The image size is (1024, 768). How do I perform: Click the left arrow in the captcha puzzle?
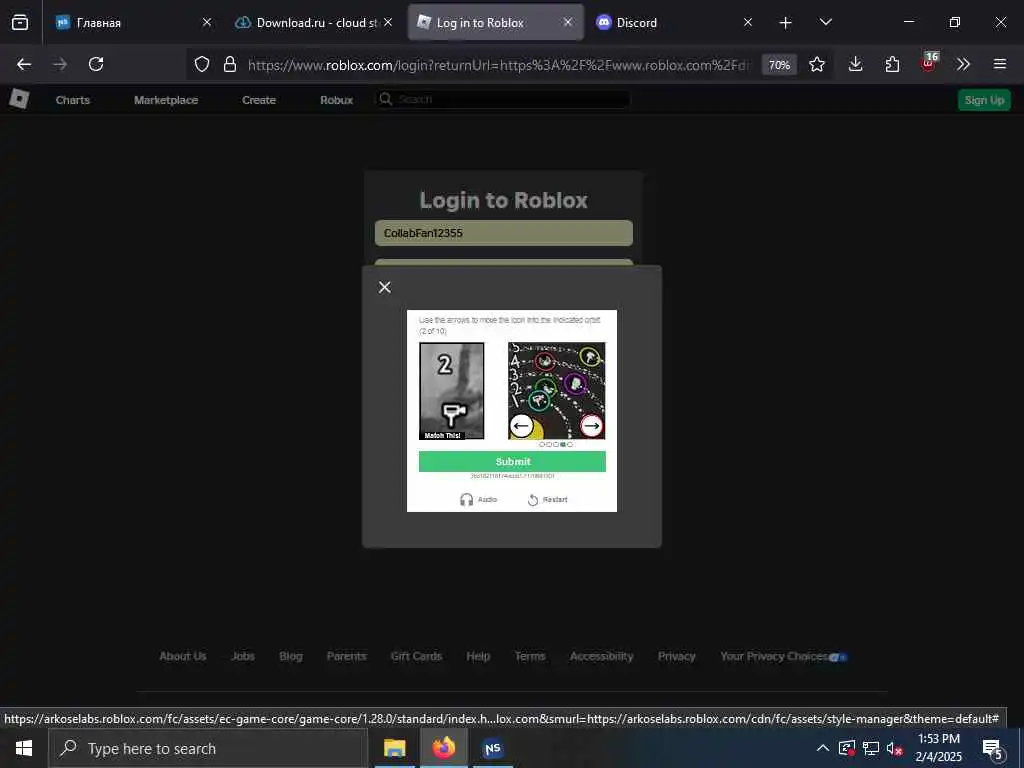point(521,426)
